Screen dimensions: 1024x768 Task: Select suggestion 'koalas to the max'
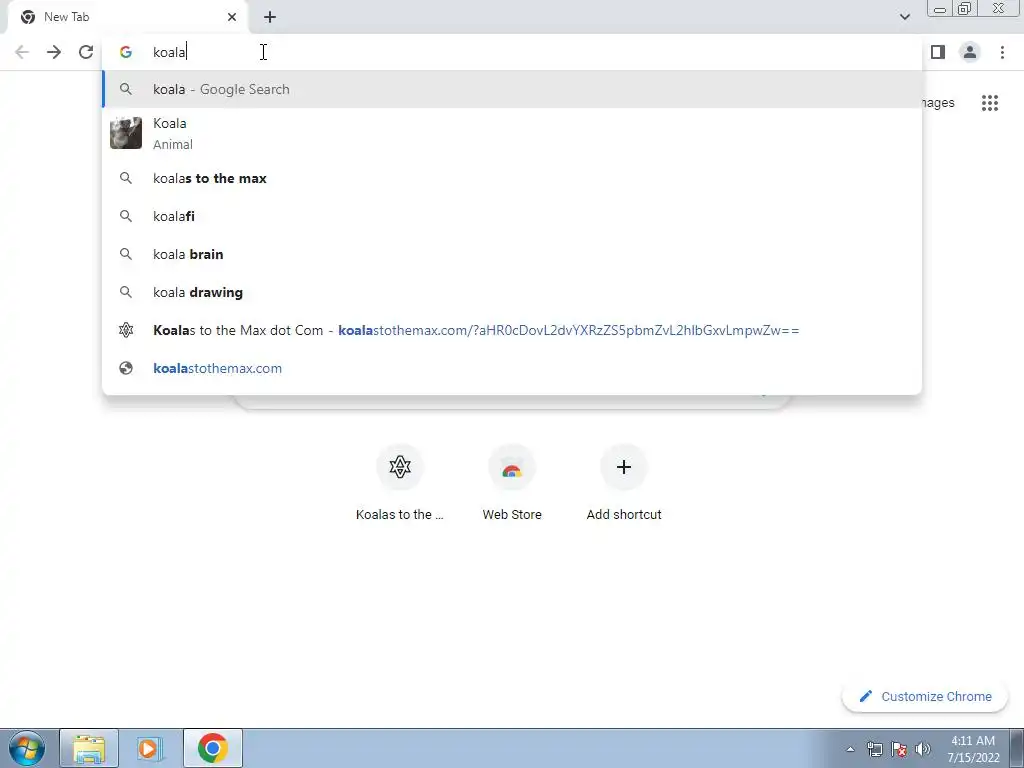(512, 178)
